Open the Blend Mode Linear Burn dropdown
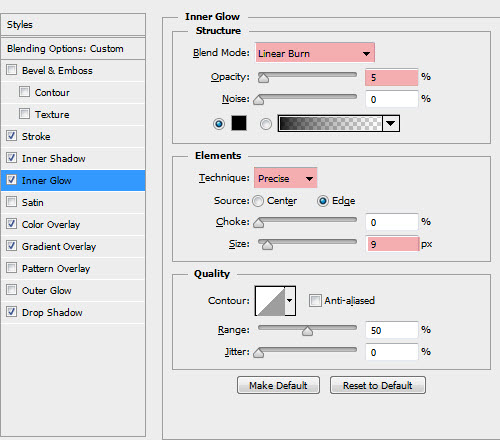This screenshot has height=440, width=500. point(315,53)
